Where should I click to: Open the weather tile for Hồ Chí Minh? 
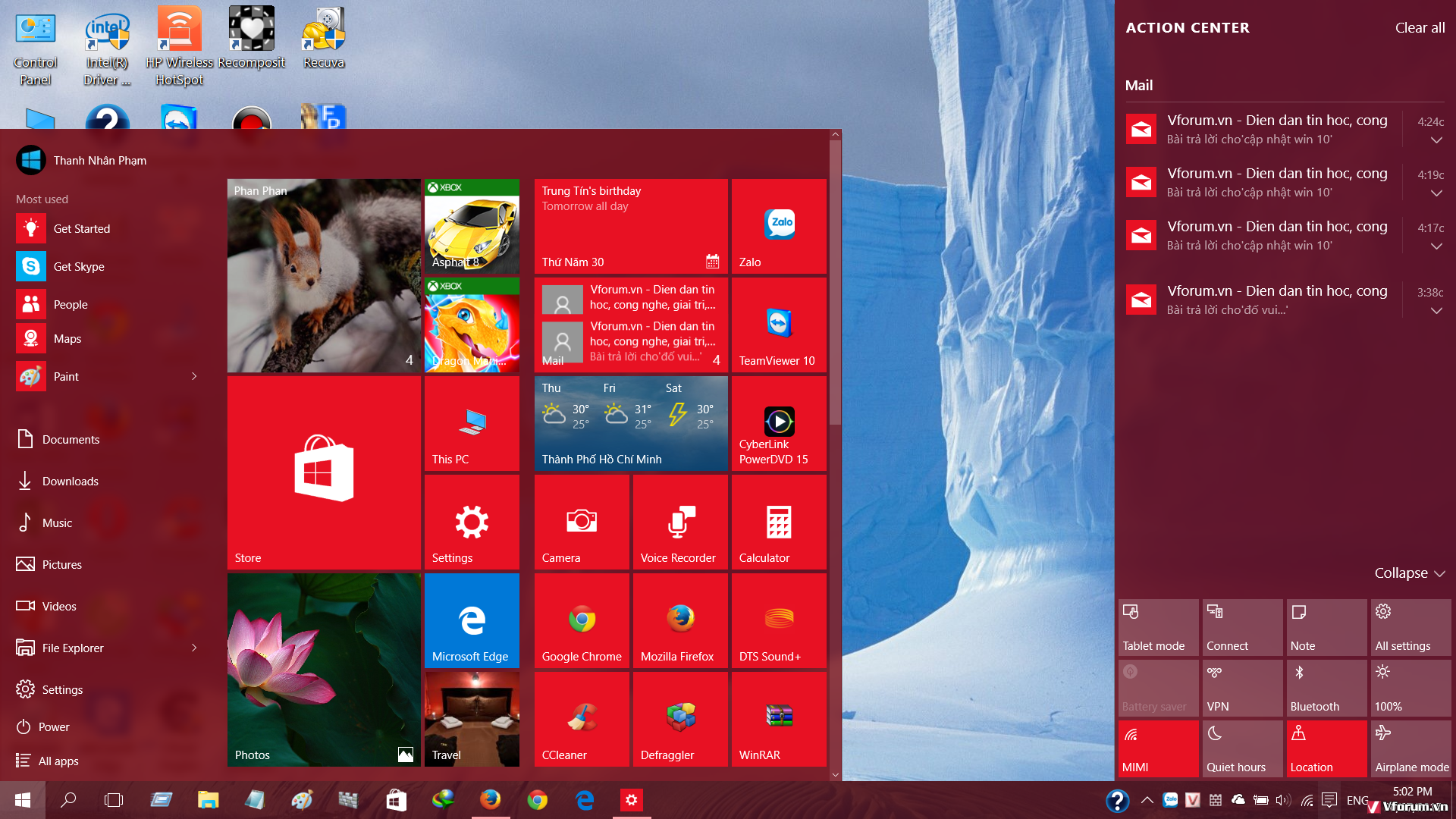[x=631, y=423]
